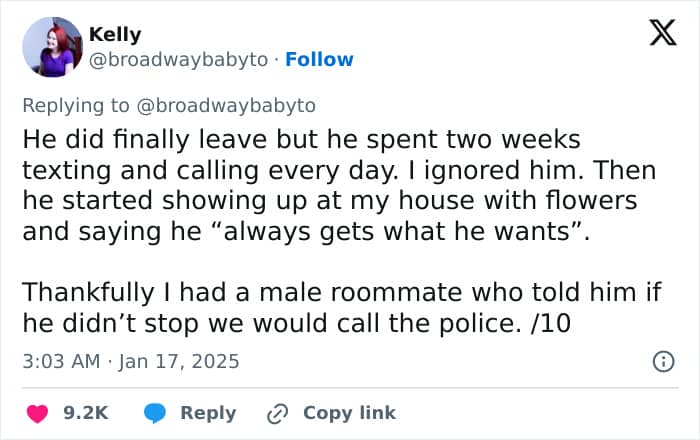Select the Reply text button
This screenshot has height=440, width=700.
(208, 414)
